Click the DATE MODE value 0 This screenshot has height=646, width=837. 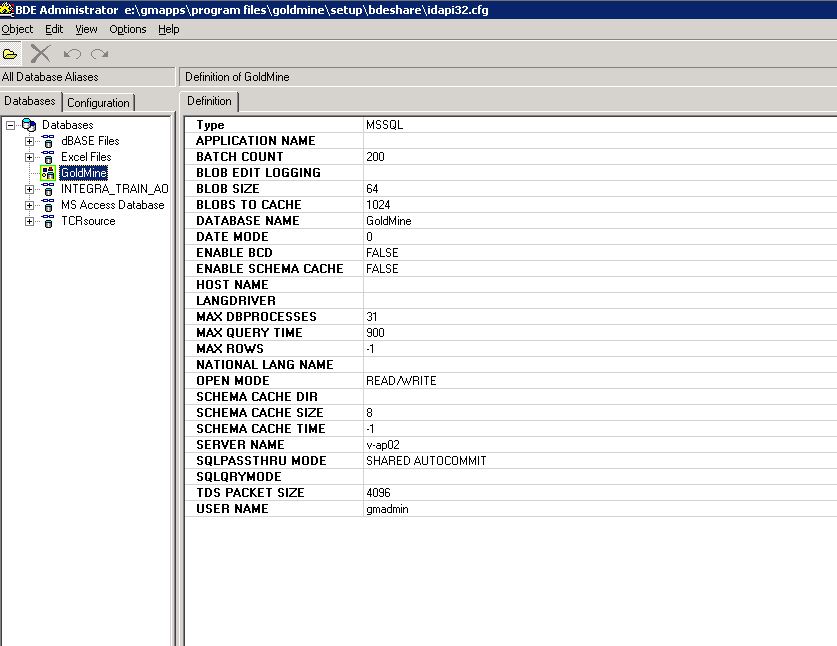(x=369, y=237)
